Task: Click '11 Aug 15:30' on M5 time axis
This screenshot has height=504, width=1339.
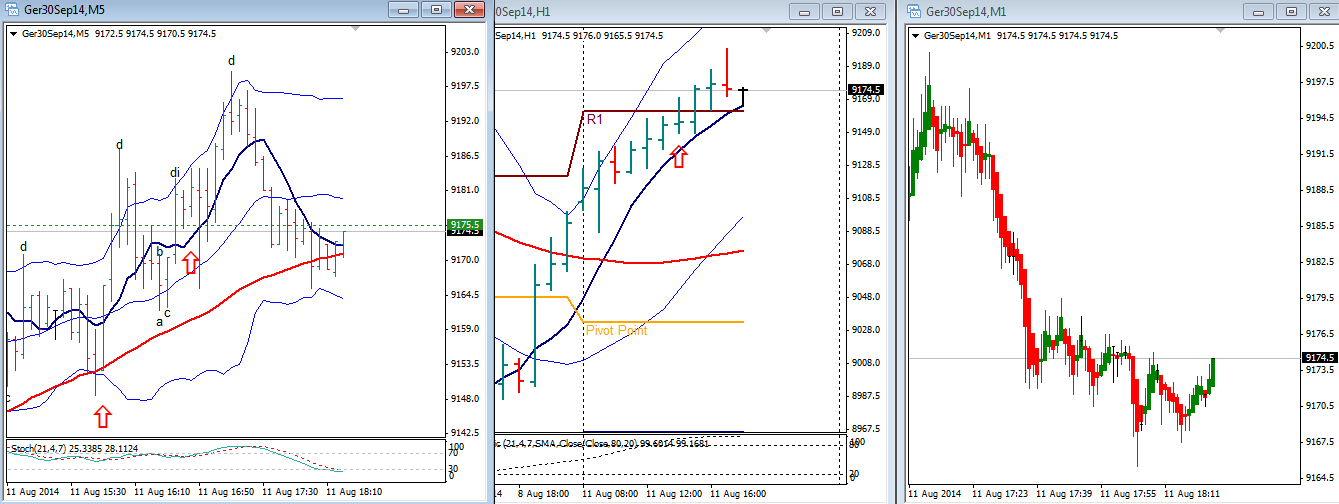Action: click(x=100, y=492)
